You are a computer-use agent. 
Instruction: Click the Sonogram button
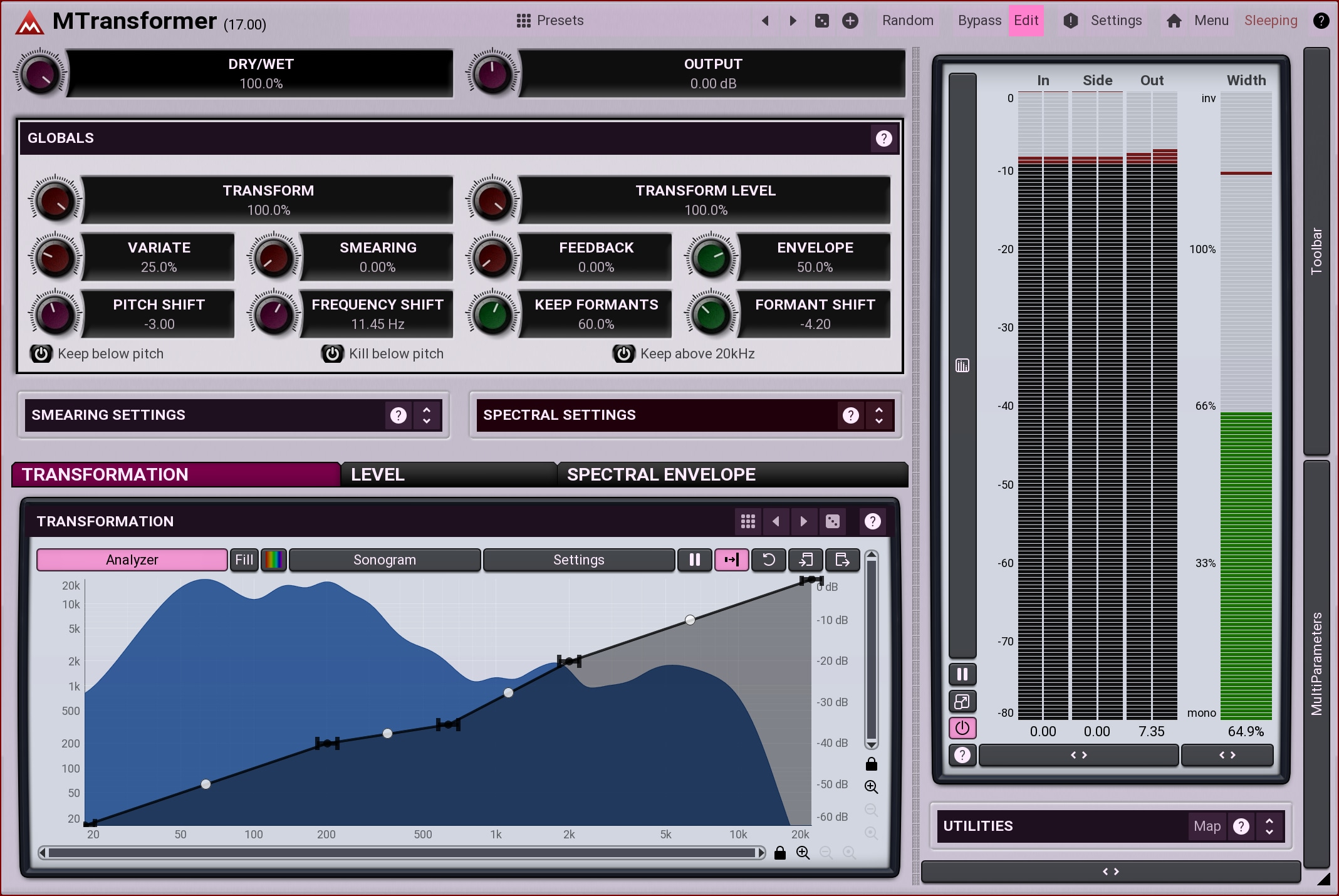[385, 560]
